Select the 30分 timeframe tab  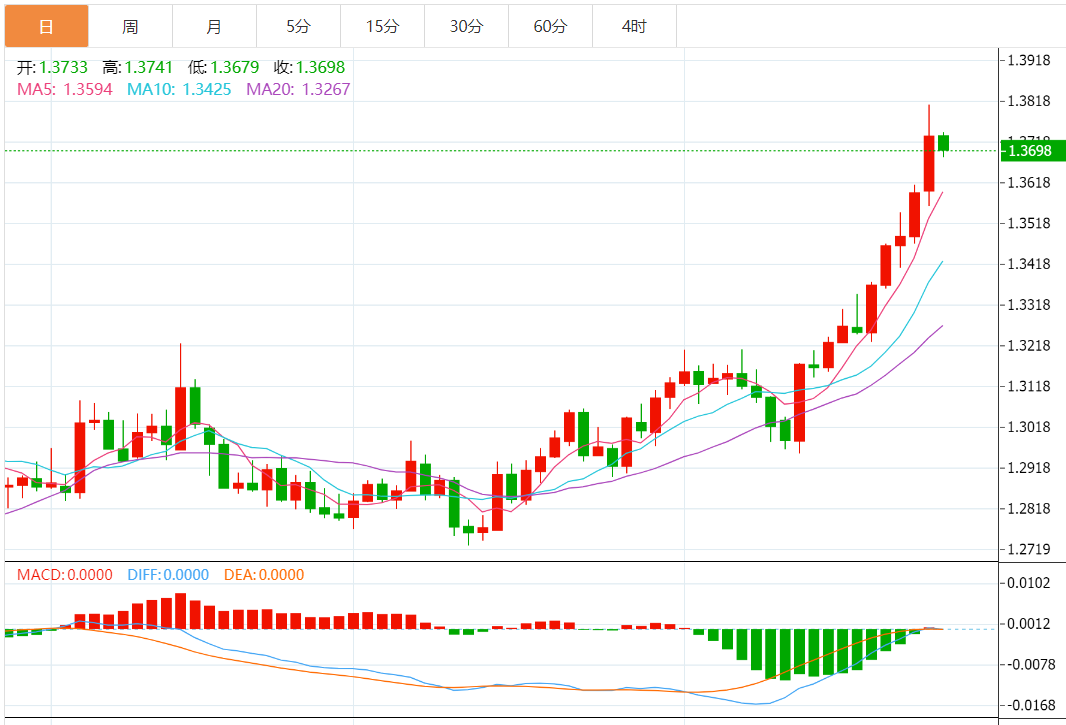coord(466,27)
